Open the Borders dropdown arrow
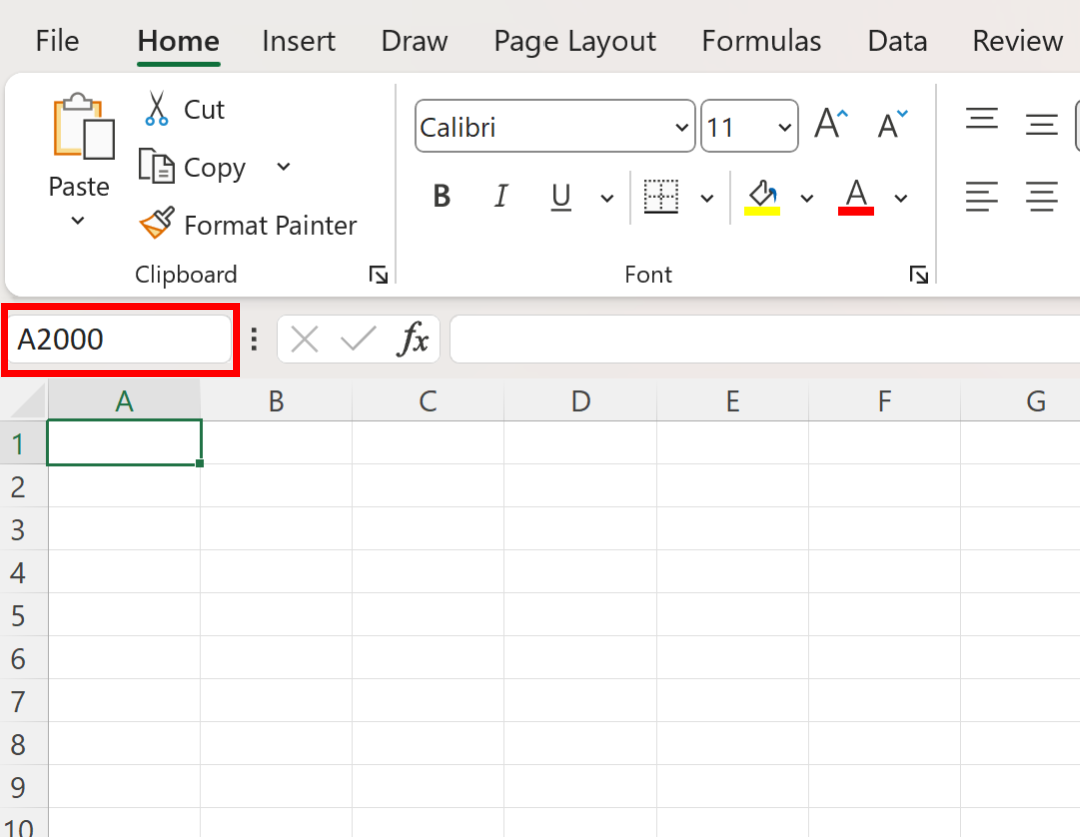 point(708,198)
